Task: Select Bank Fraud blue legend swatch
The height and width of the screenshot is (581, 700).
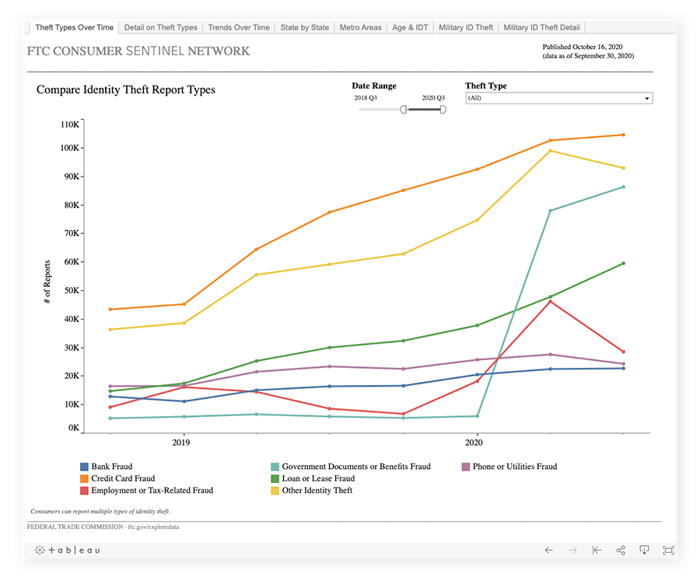Action: pos(85,467)
